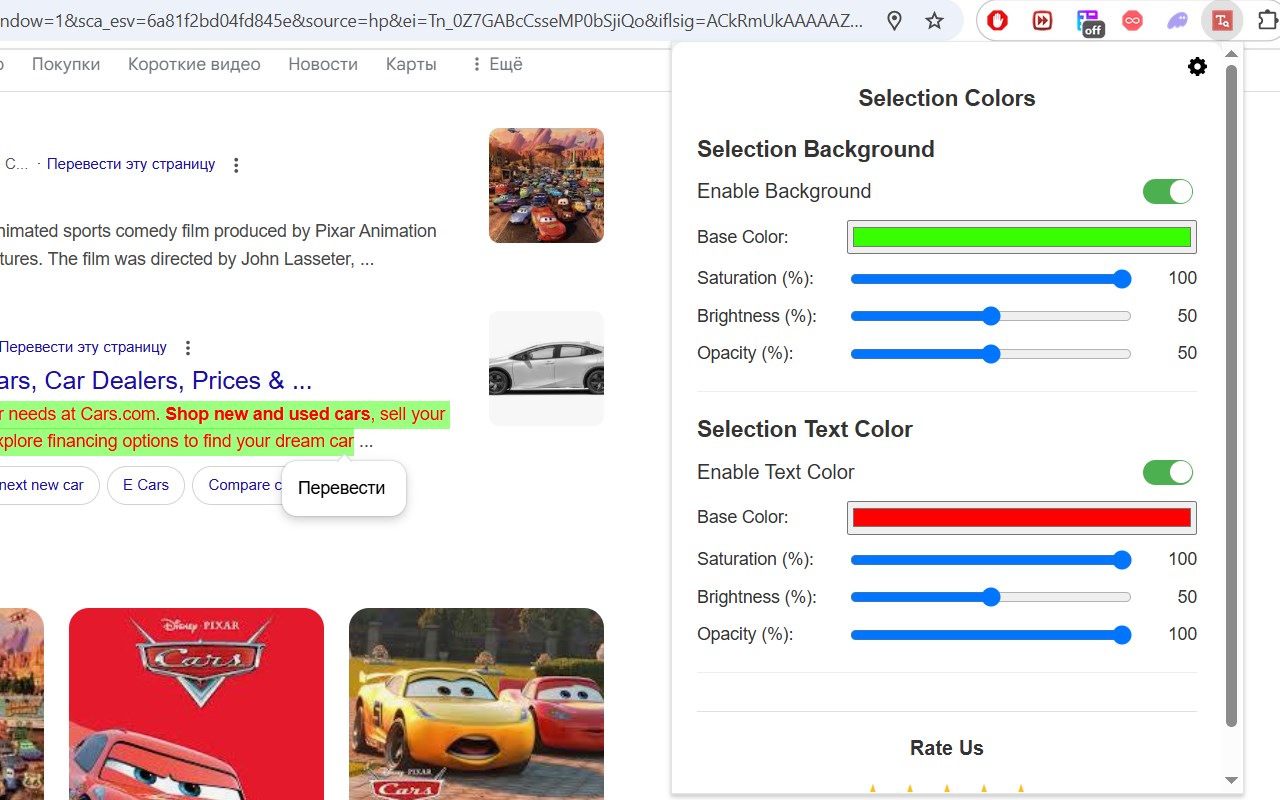
Task: Click the 'Перевести' translate popup button
Action: pos(342,489)
